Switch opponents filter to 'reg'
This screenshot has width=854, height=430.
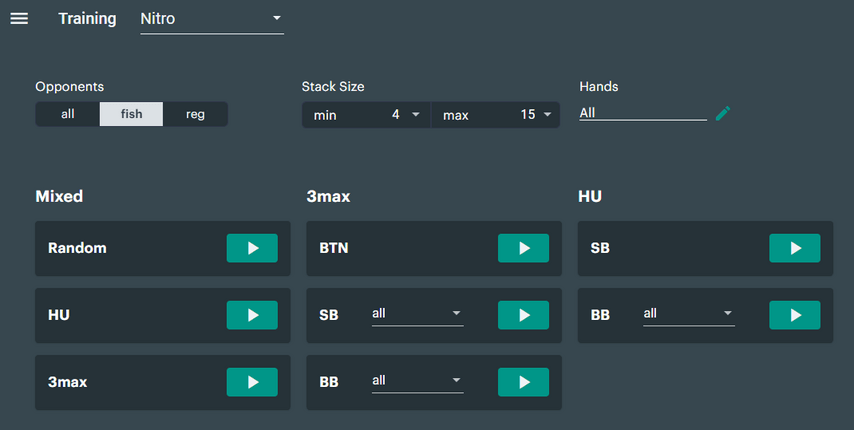(195, 114)
